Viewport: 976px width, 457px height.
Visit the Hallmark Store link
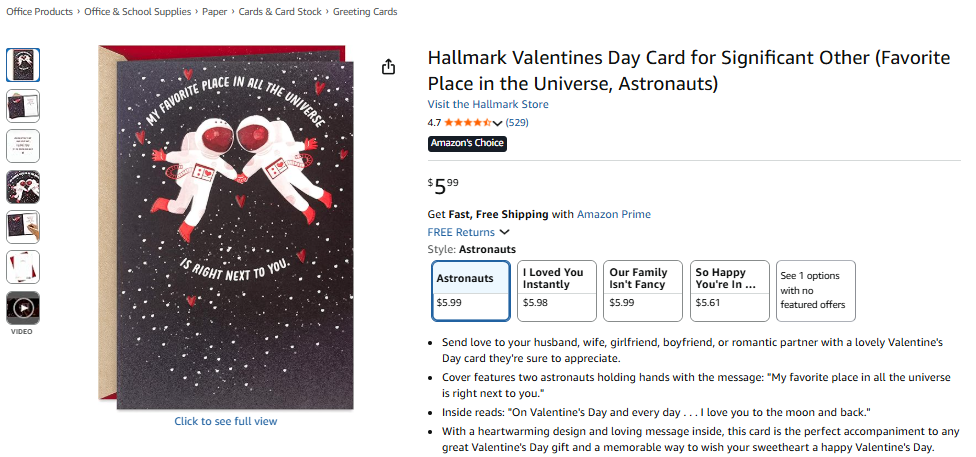point(488,104)
